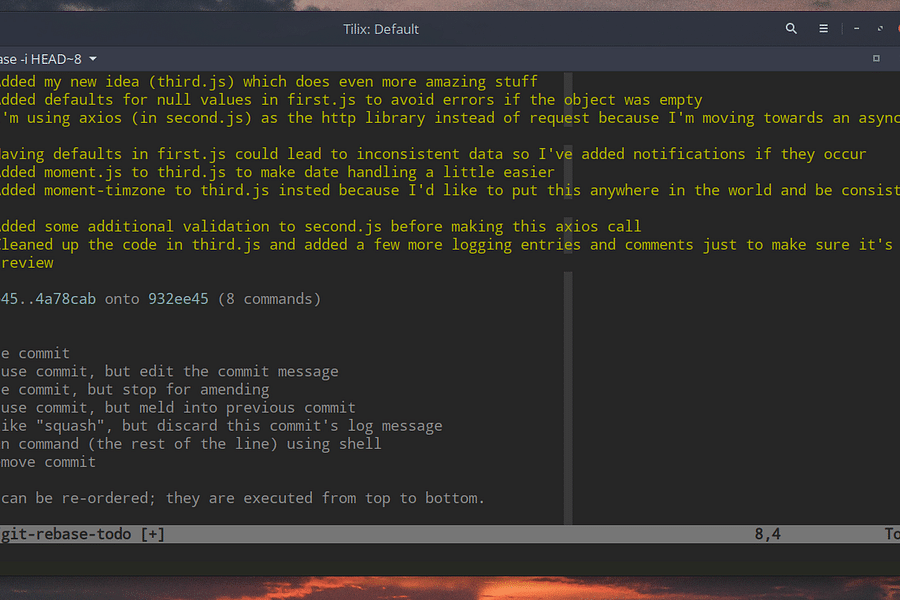The height and width of the screenshot is (600, 900).
Task: Click the window minimize icon
Action: click(856, 28)
